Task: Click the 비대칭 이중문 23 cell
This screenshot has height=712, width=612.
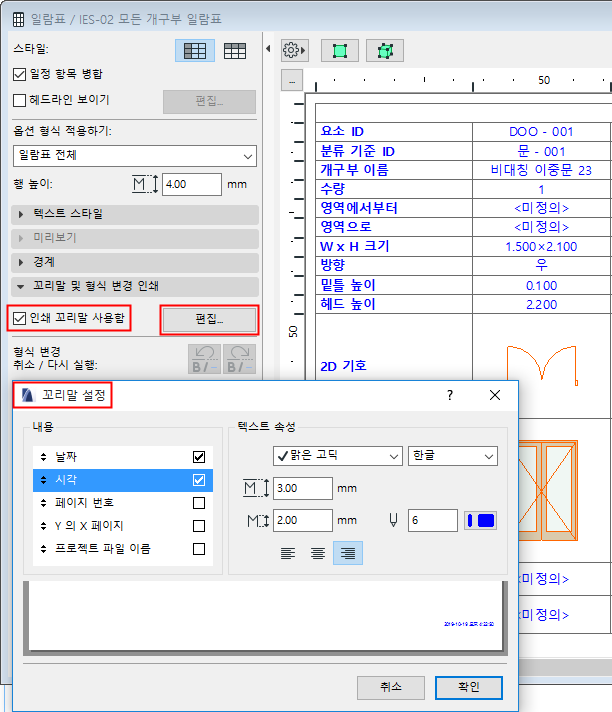Action: [x=541, y=170]
